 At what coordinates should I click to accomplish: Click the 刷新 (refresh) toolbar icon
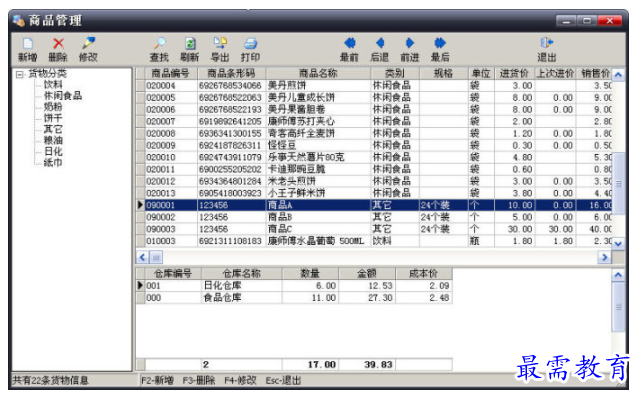[x=190, y=44]
